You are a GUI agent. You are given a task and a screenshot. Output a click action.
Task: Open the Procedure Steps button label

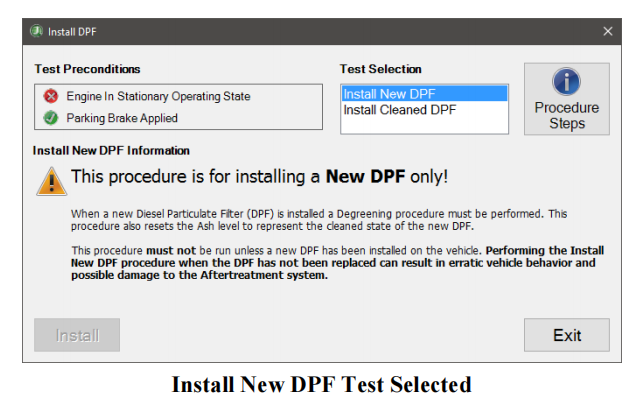[x=567, y=115]
